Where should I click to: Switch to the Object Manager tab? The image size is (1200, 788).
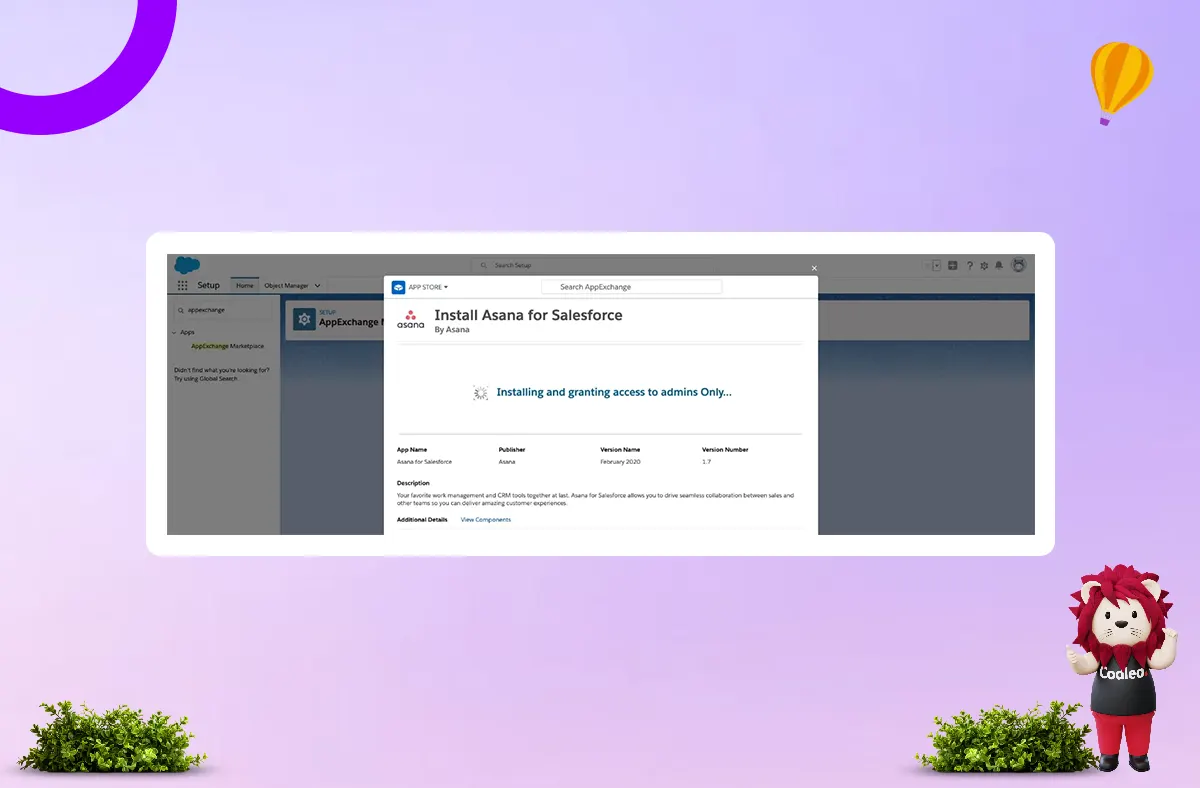pyautogui.click(x=286, y=286)
